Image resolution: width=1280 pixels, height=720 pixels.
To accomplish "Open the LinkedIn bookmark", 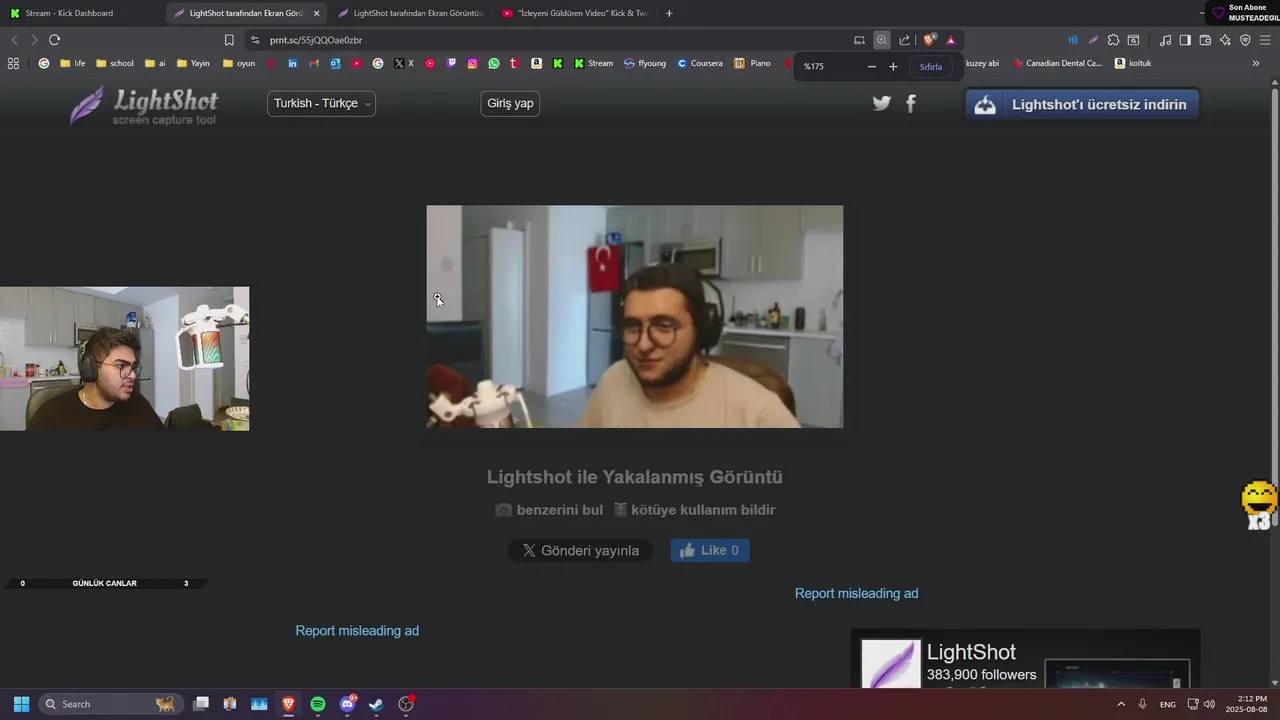I will (292, 63).
